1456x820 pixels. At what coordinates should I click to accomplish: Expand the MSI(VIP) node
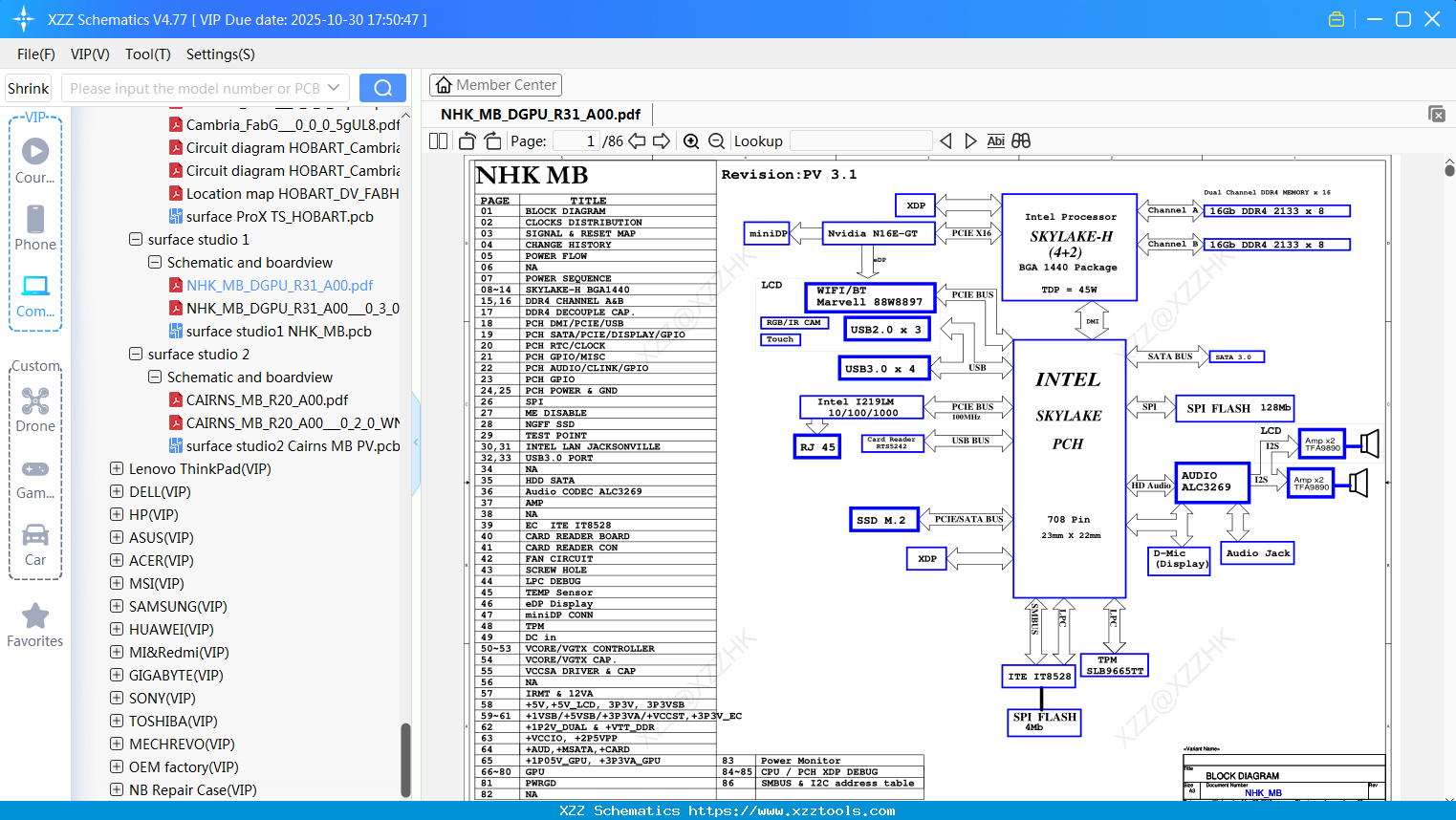click(117, 583)
